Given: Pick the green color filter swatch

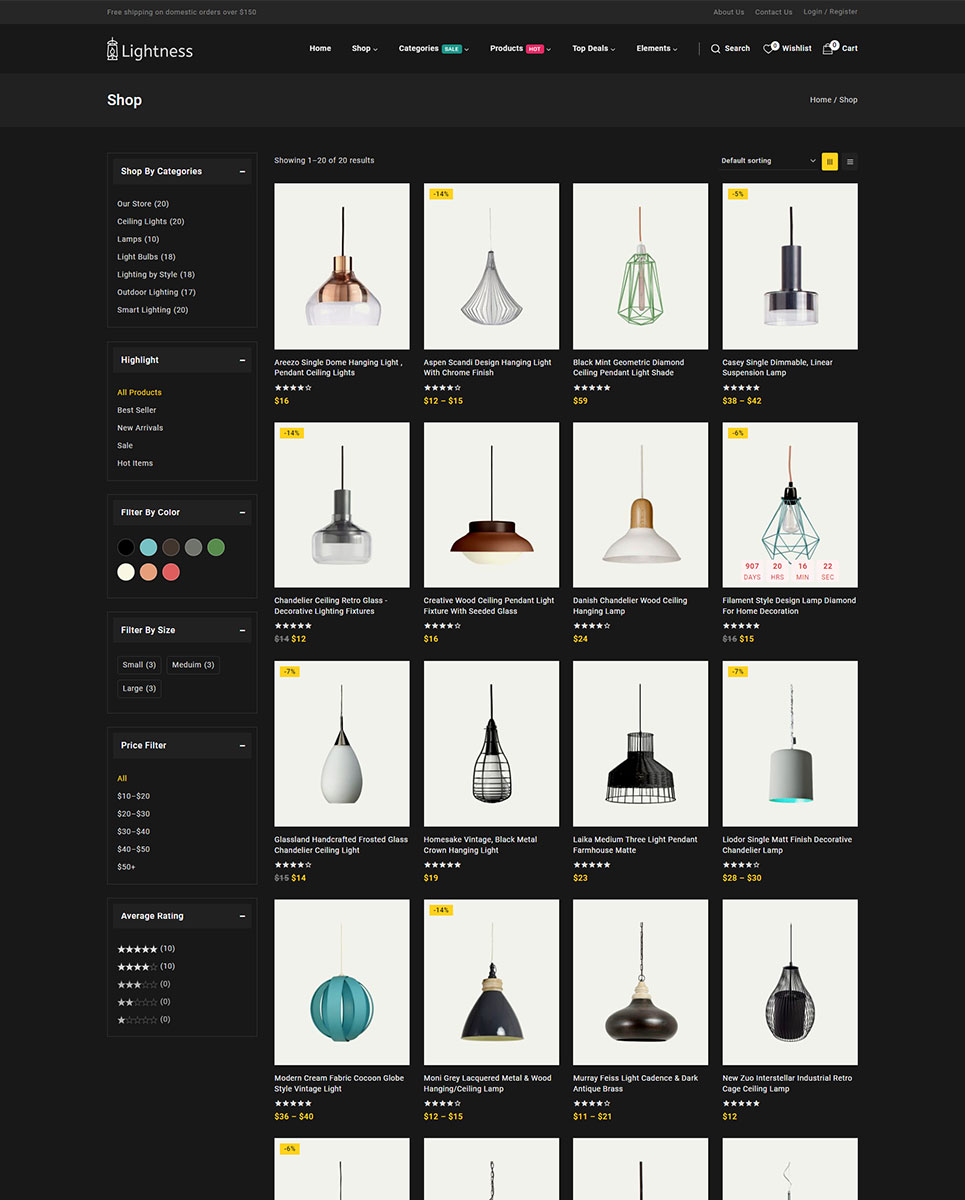Looking at the screenshot, I should tap(216, 547).
